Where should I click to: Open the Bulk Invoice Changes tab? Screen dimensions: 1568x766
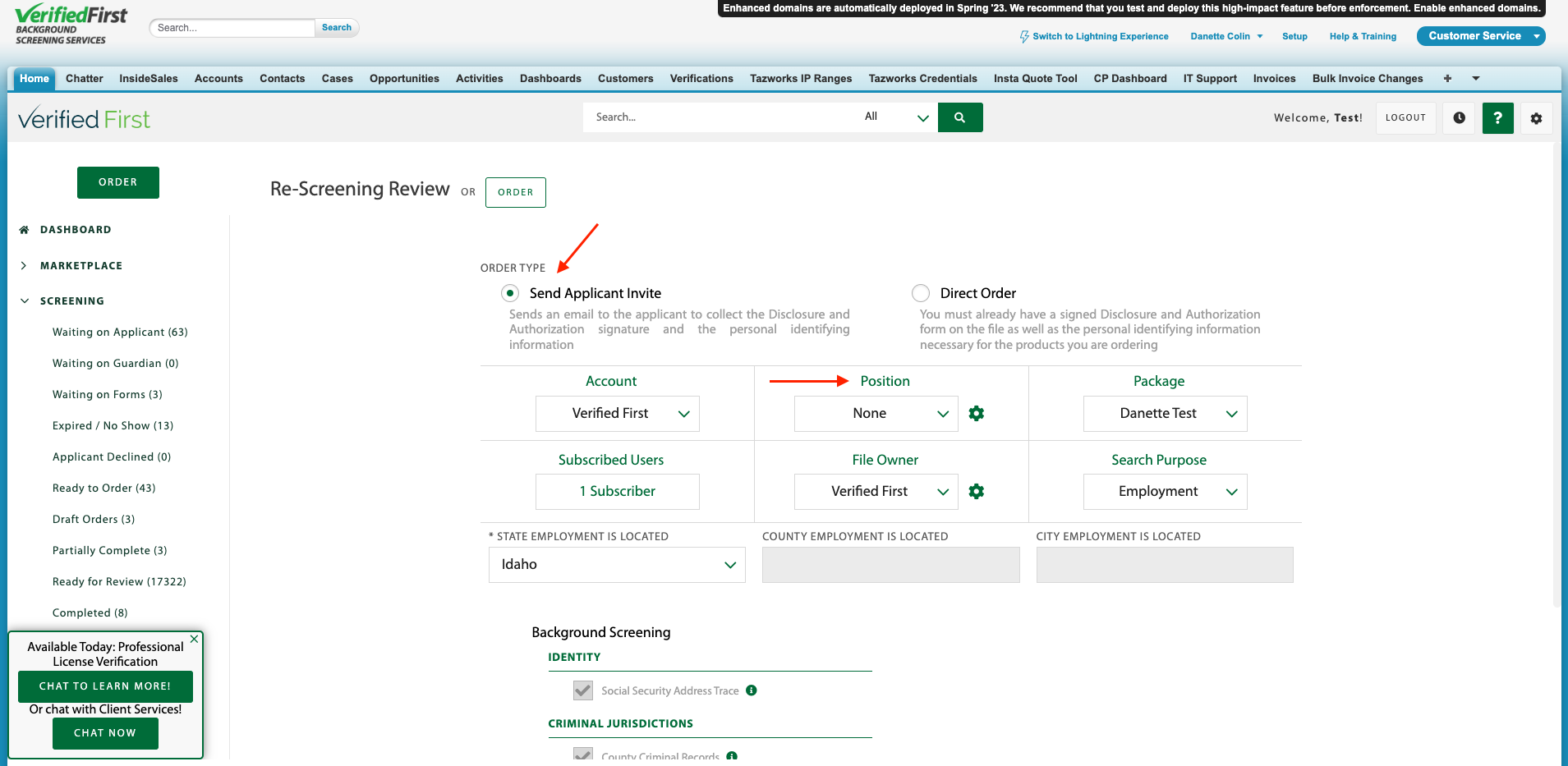(x=1368, y=79)
